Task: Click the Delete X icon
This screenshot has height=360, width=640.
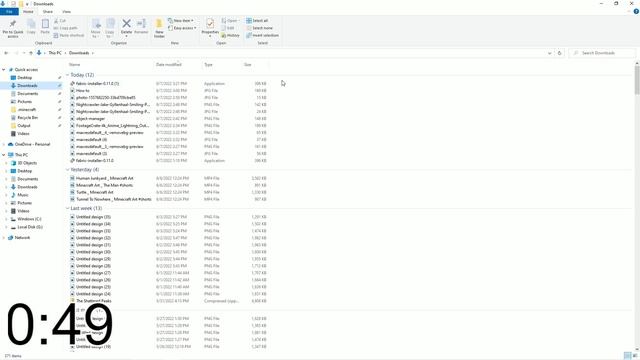Action: (127, 24)
